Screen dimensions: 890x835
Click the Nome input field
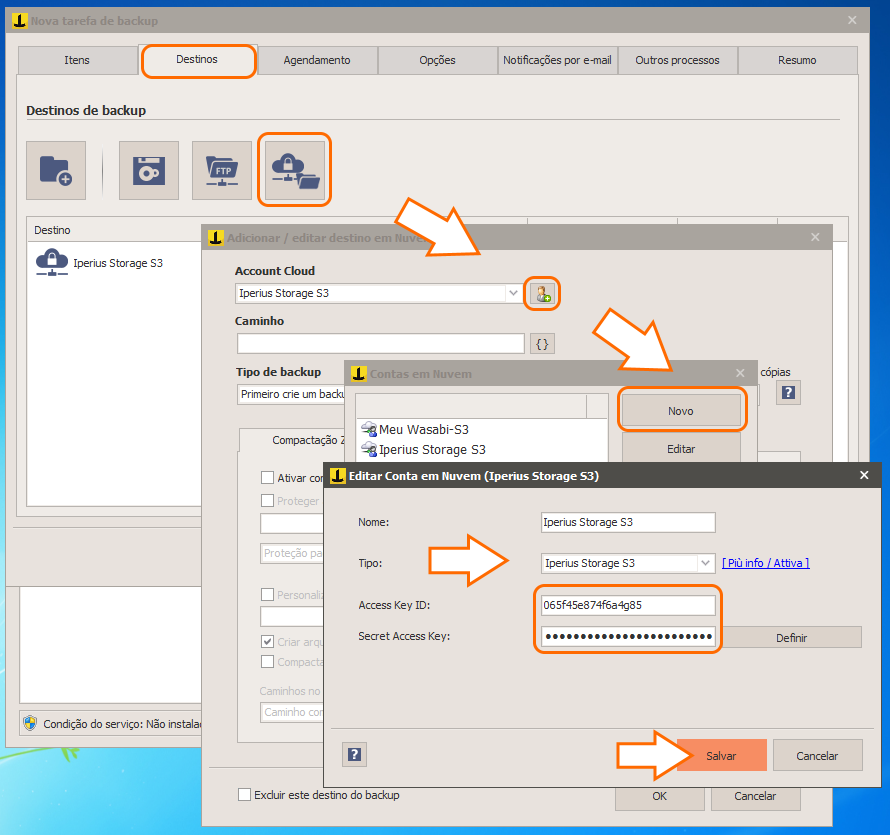(628, 522)
